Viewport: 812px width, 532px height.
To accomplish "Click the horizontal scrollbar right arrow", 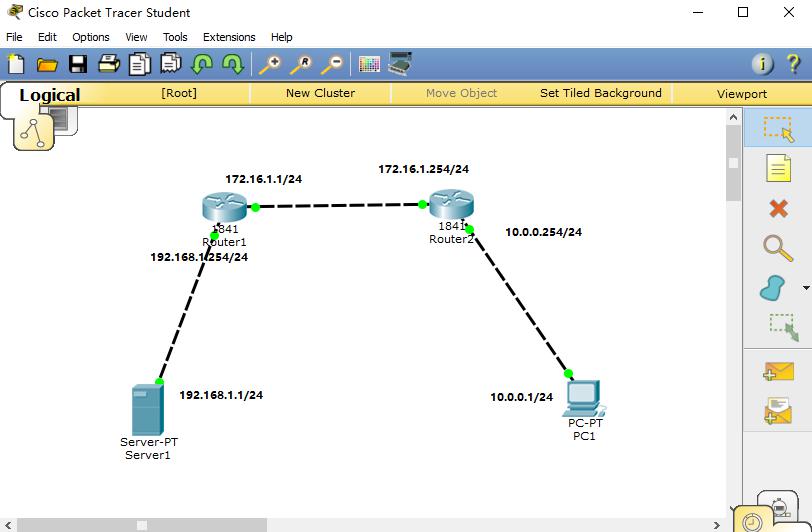I will [717, 525].
